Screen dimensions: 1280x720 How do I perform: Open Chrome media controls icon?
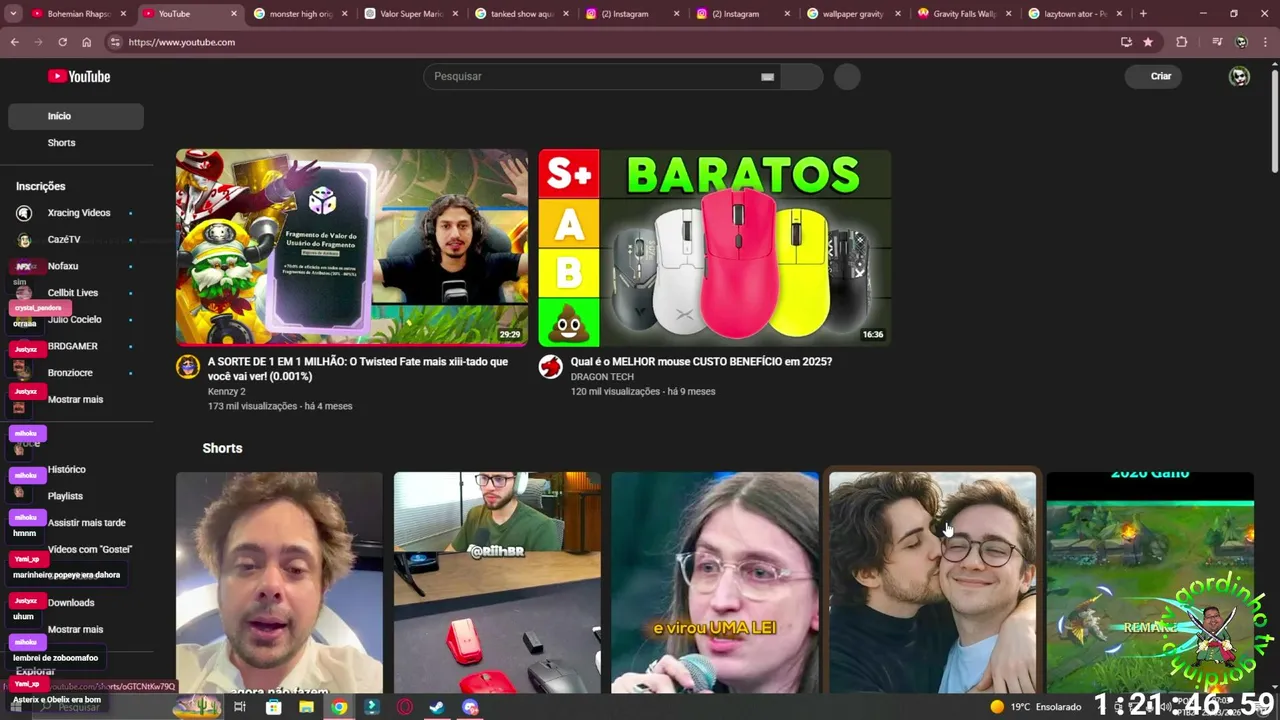pyautogui.click(x=1217, y=42)
